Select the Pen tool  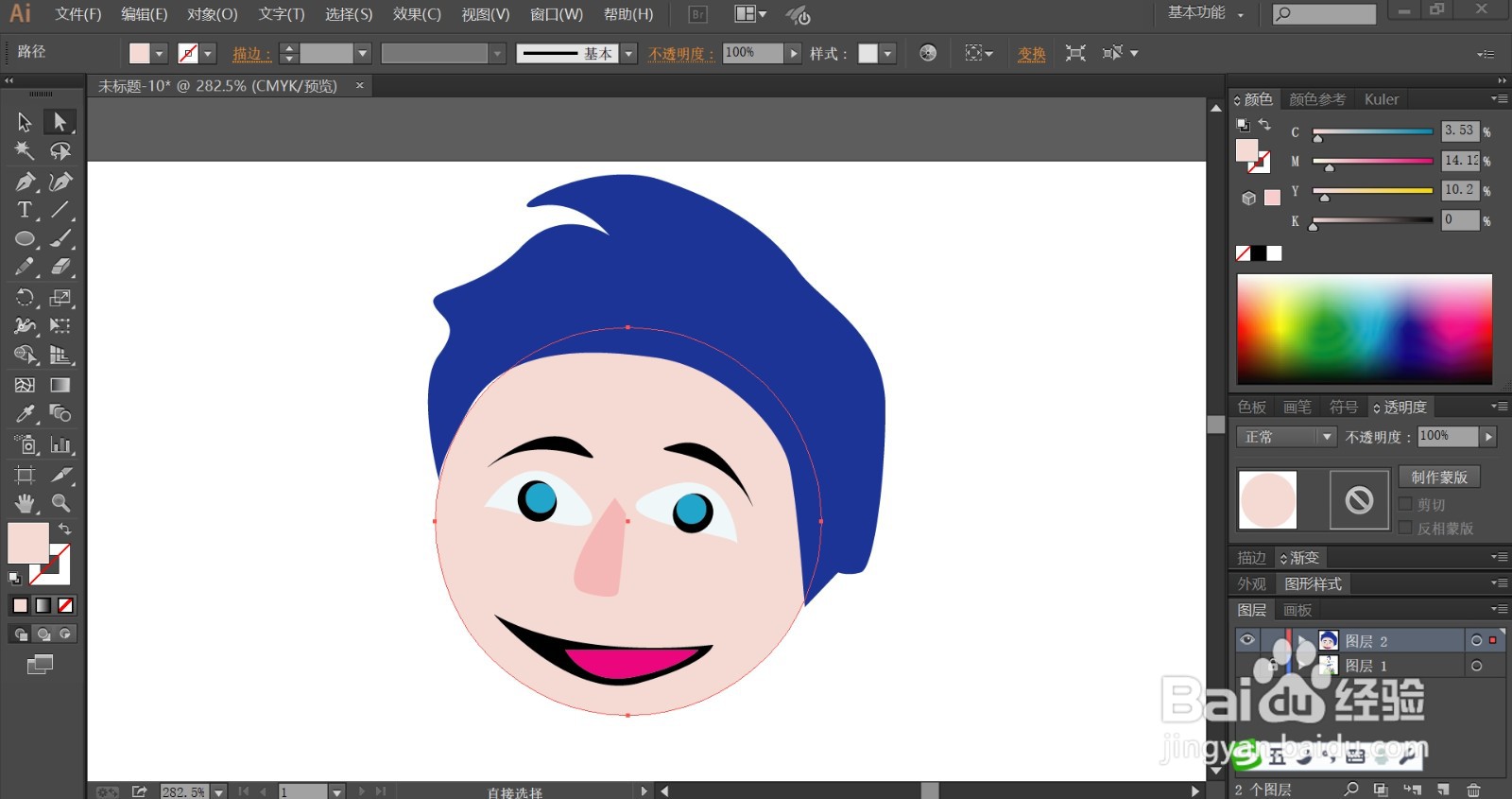click(x=25, y=182)
